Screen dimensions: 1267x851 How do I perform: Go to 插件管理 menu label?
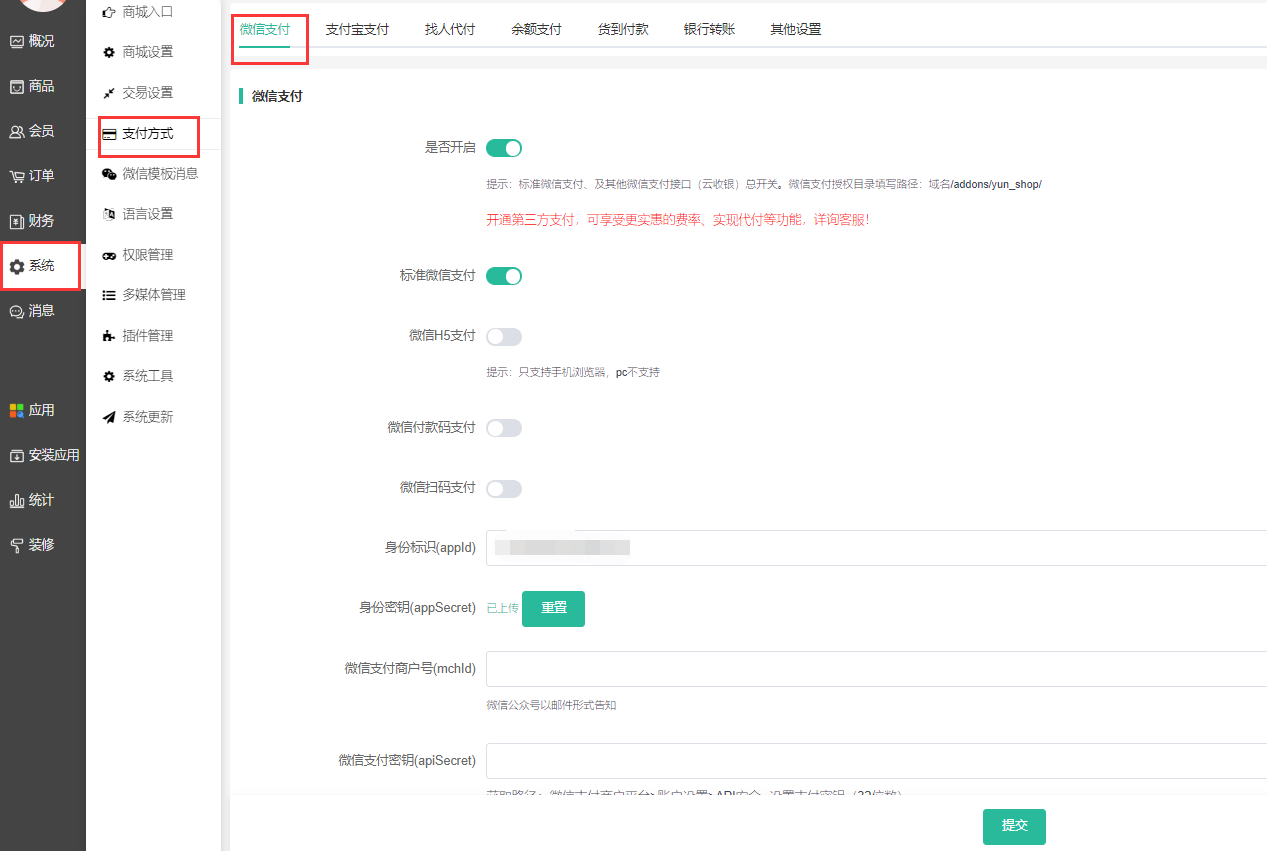click(x=148, y=336)
